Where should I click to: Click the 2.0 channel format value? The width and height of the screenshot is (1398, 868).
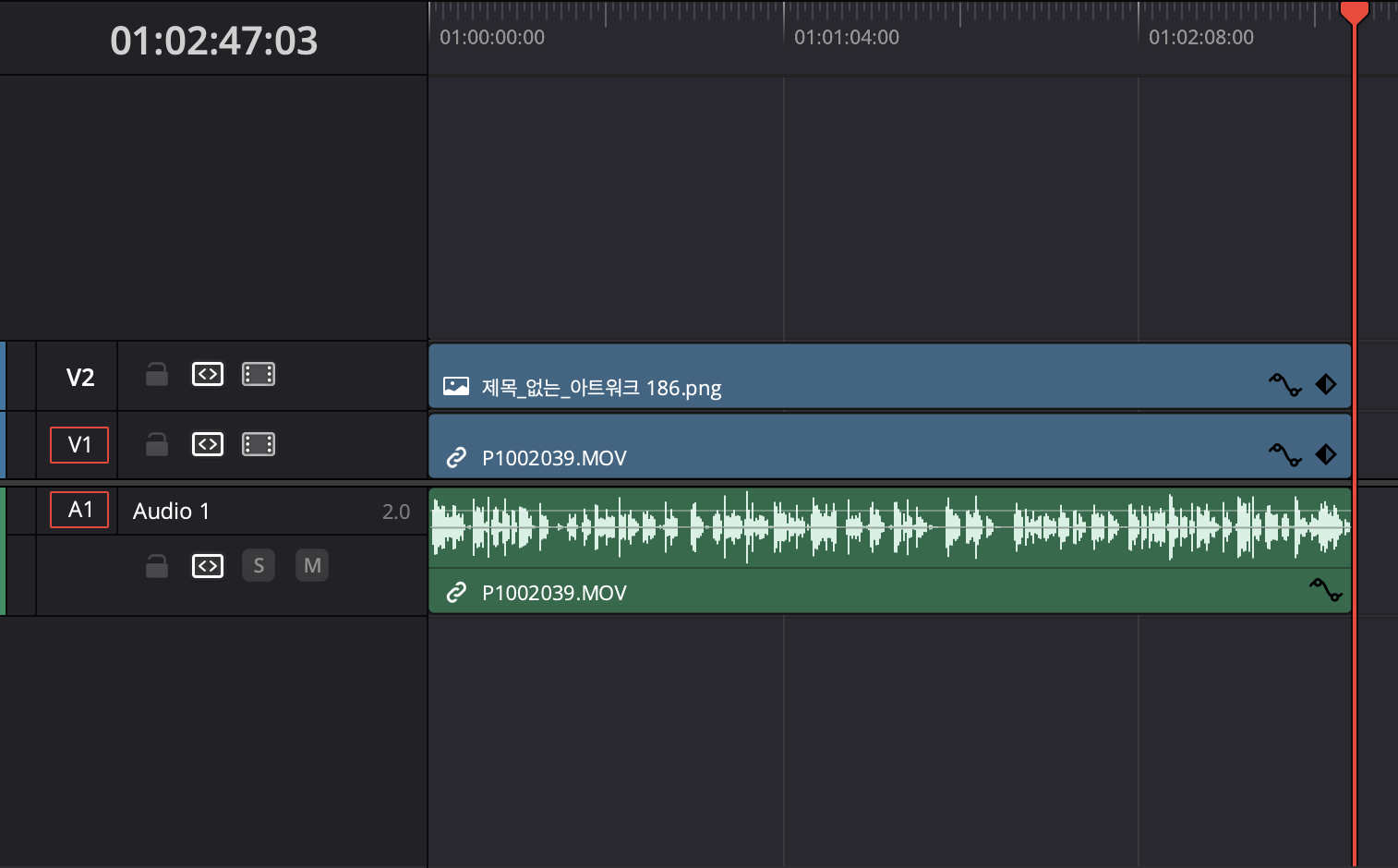[396, 512]
